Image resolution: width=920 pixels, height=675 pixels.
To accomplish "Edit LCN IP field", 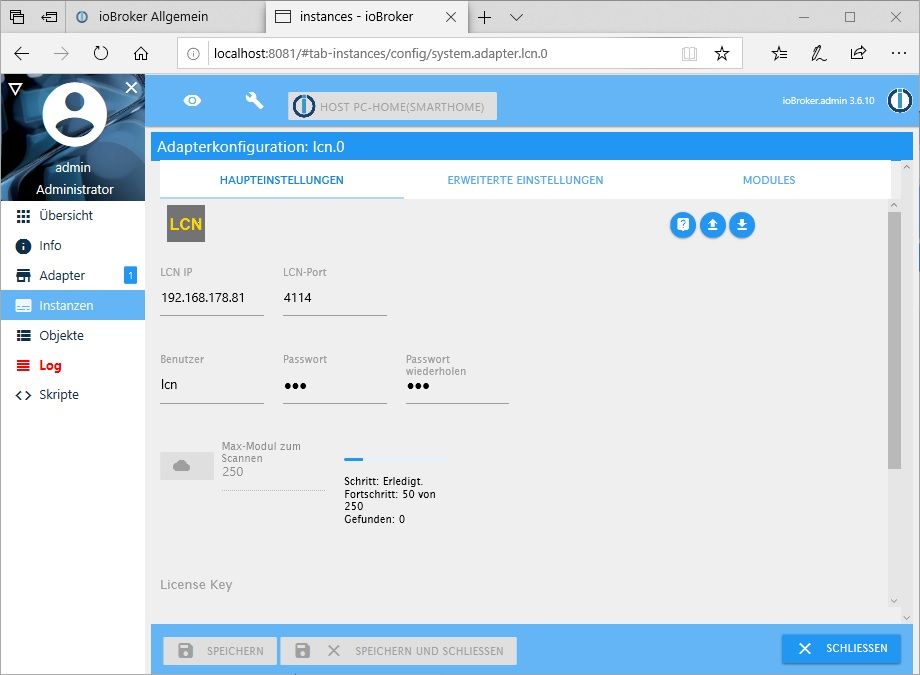I will click(212, 298).
